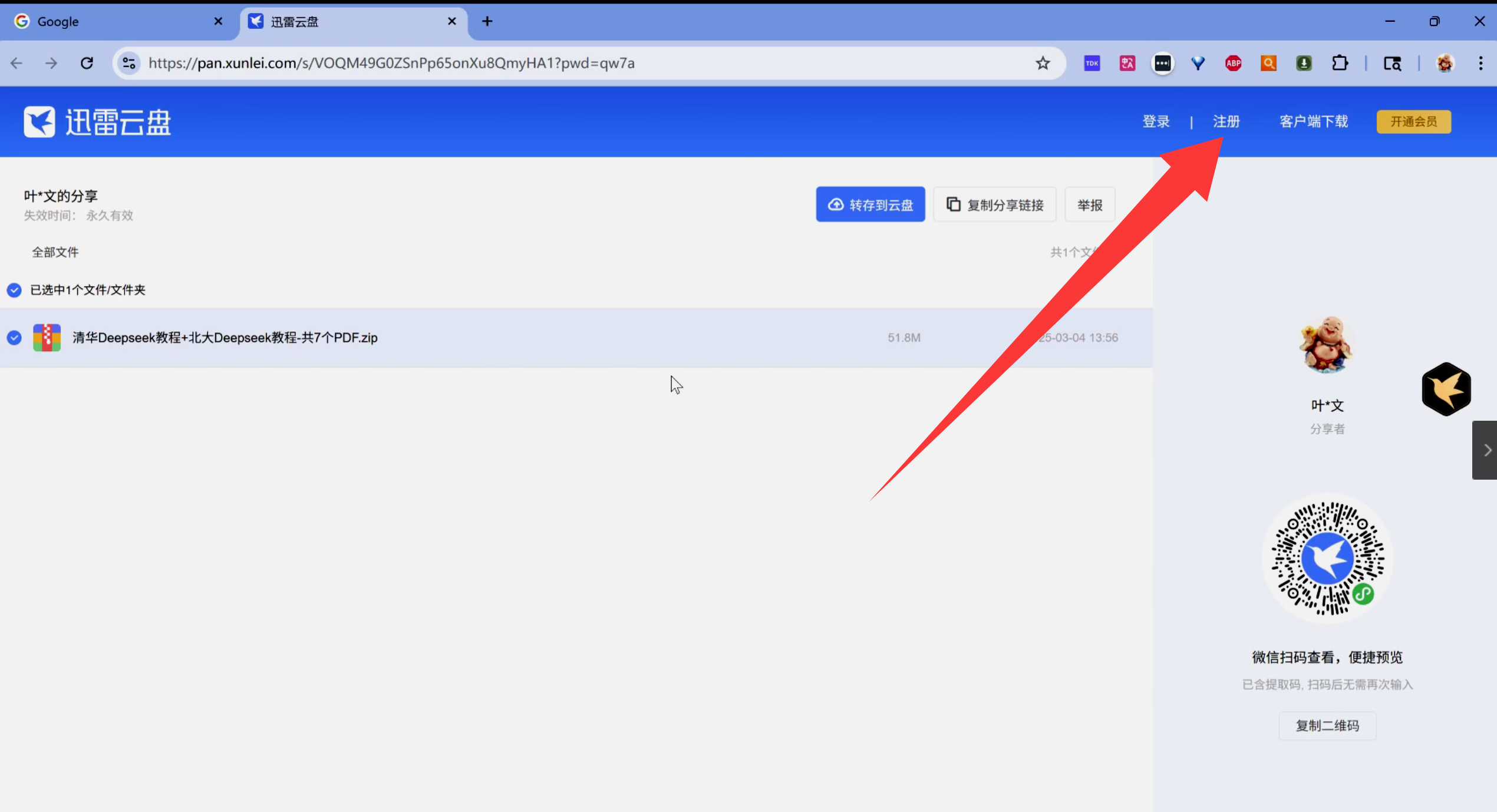The height and width of the screenshot is (812, 1497).
Task: Click the black hexagon bird floating icon
Action: pyautogui.click(x=1446, y=389)
